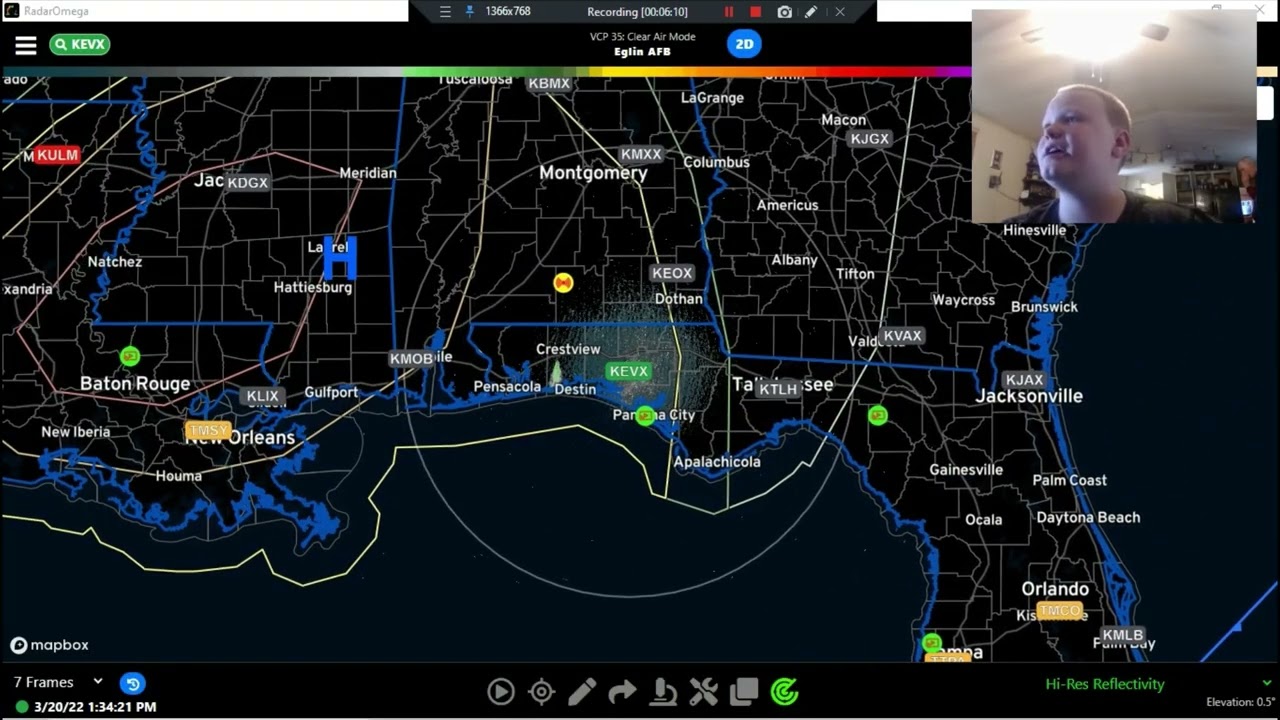The width and height of the screenshot is (1280, 720).
Task: Click the green live status dot
Action: pos(22,707)
